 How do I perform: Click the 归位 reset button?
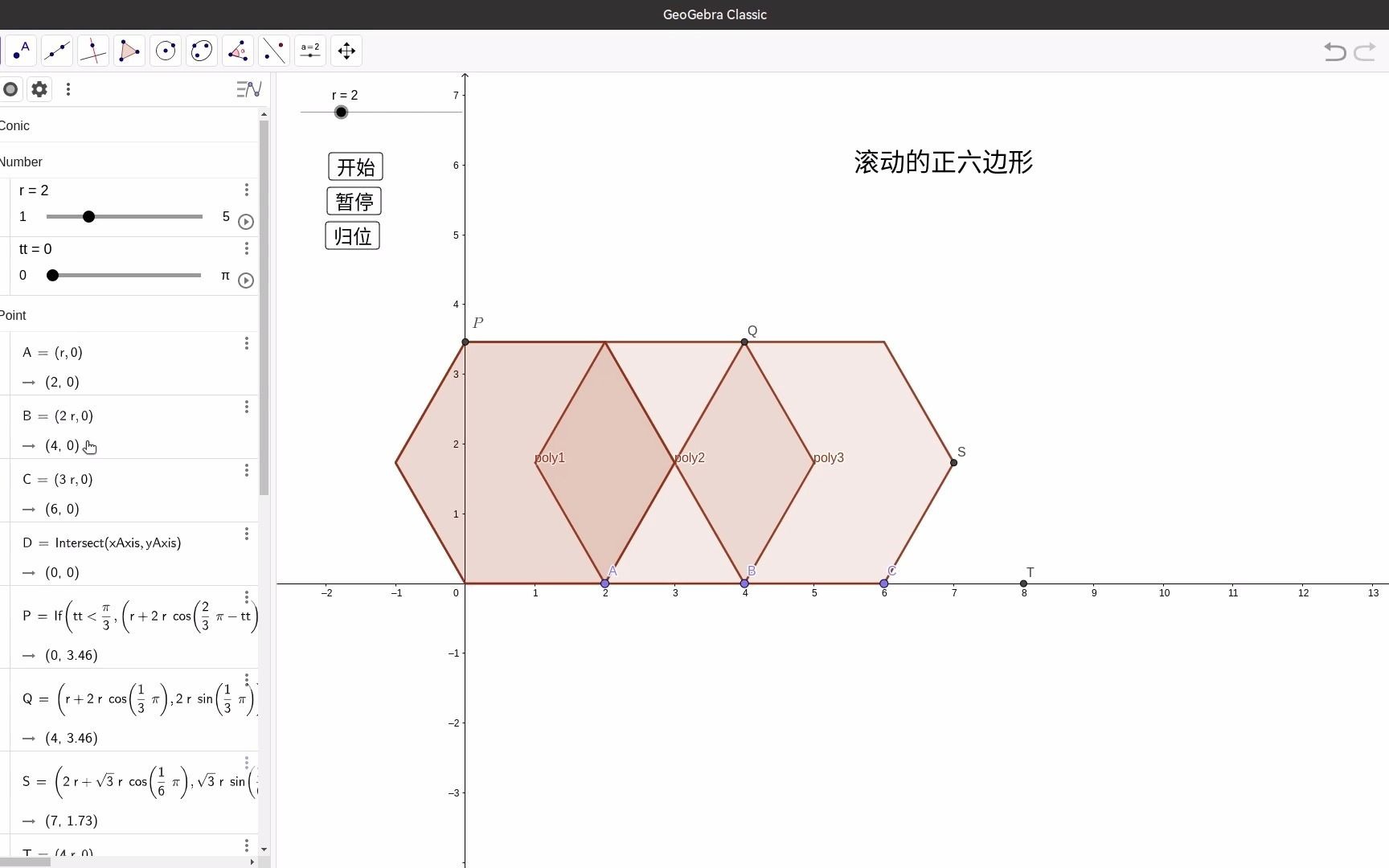click(x=353, y=236)
